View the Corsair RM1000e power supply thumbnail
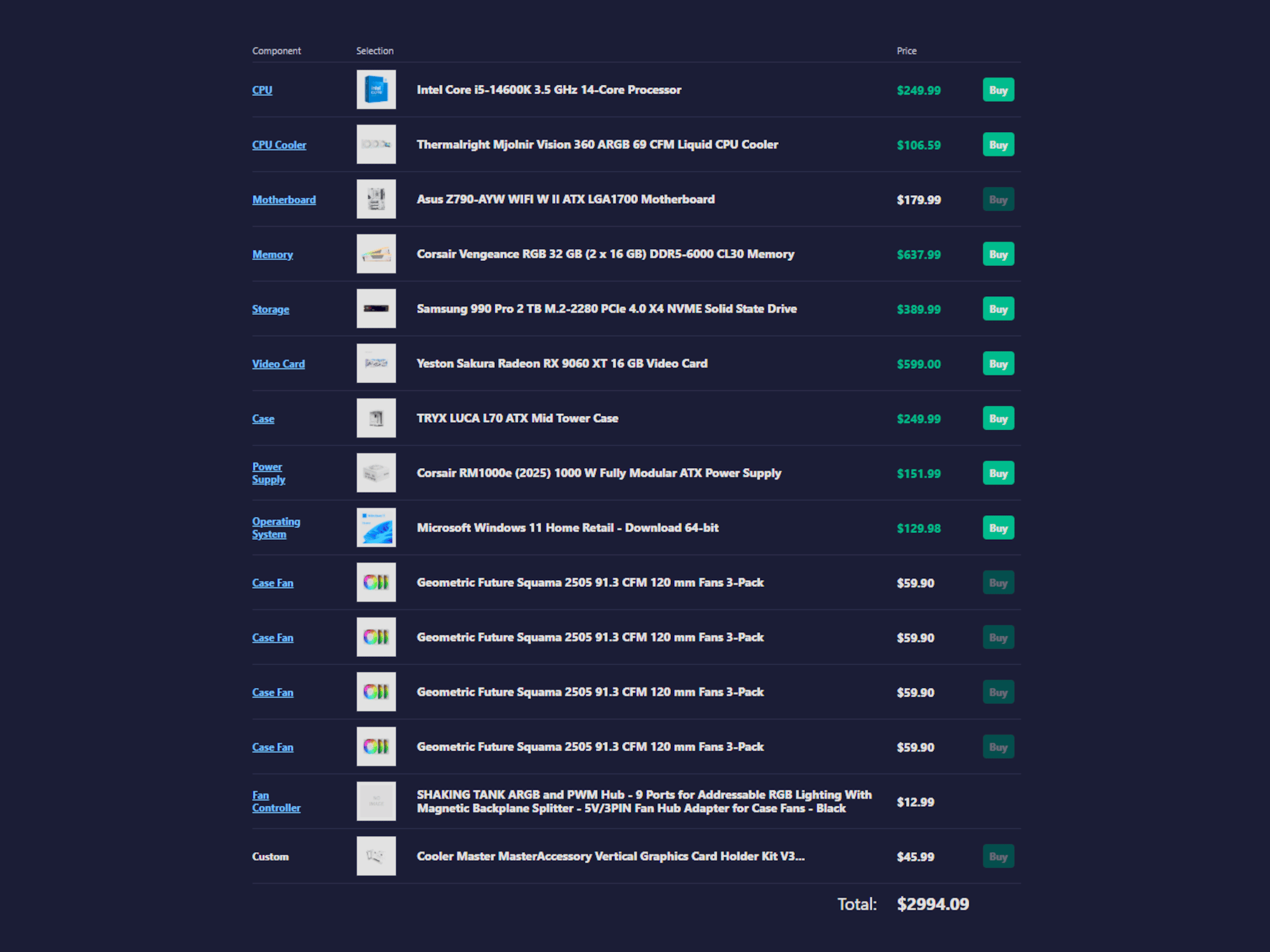The image size is (1270, 952). pos(376,473)
